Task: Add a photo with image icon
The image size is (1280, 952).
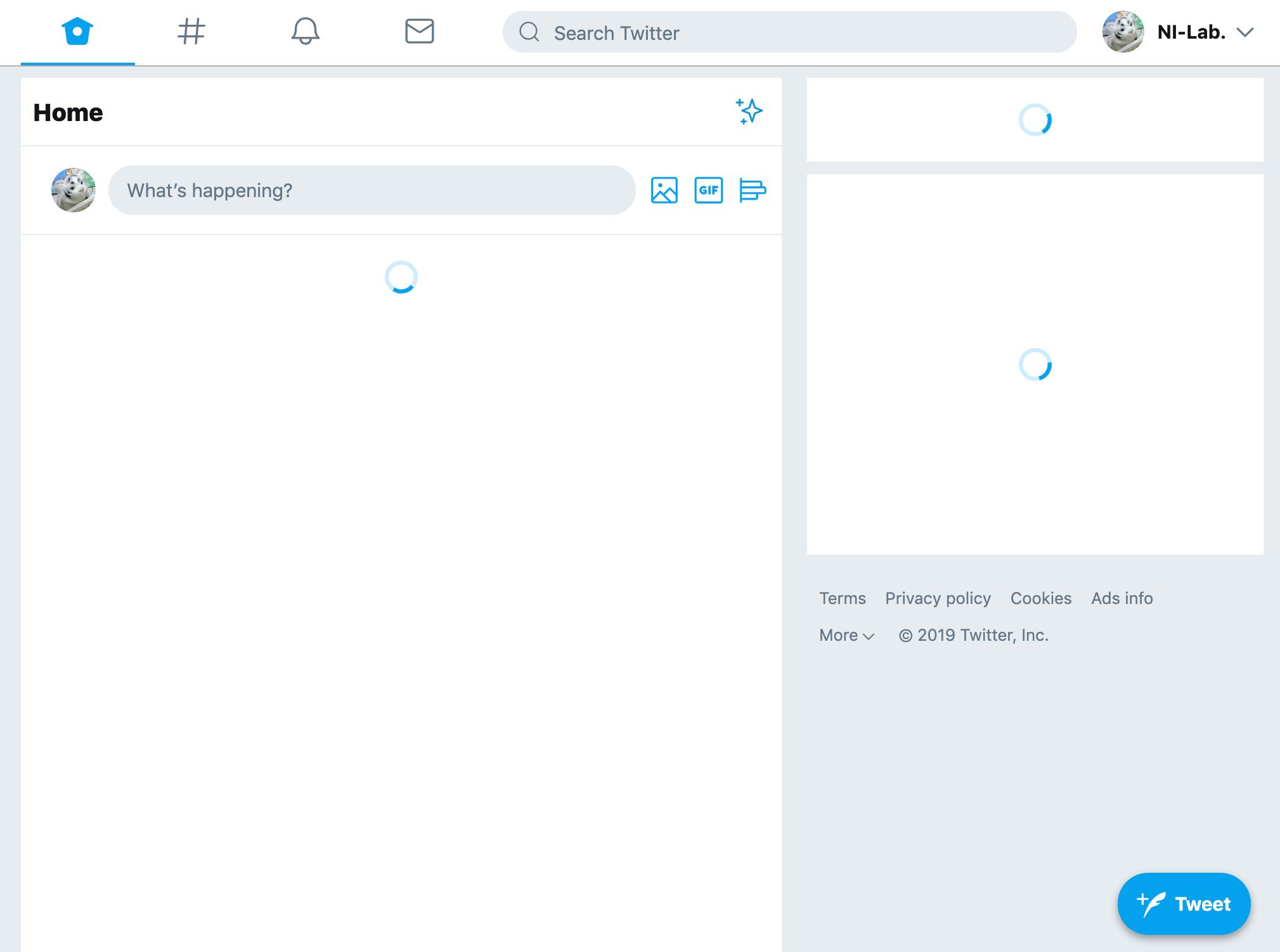Action: point(664,190)
